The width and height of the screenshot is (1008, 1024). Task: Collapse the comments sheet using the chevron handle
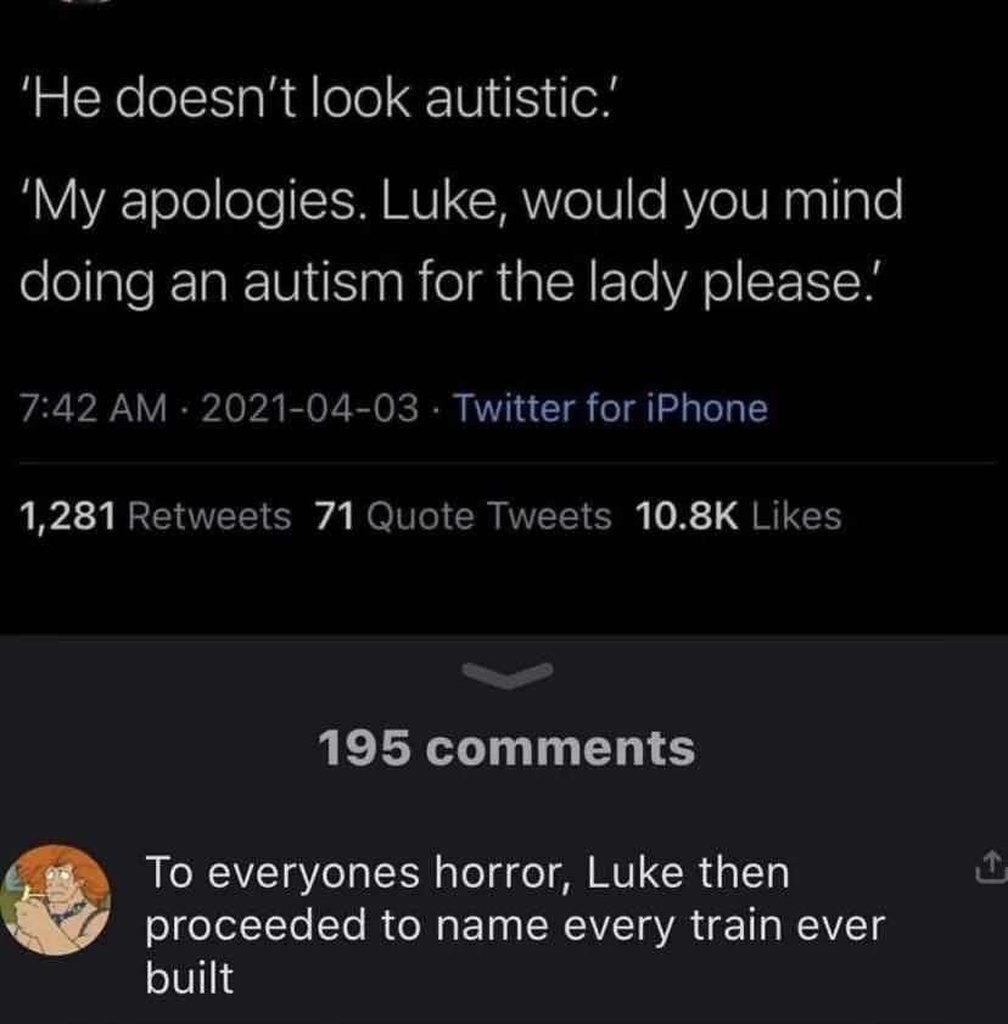507,675
